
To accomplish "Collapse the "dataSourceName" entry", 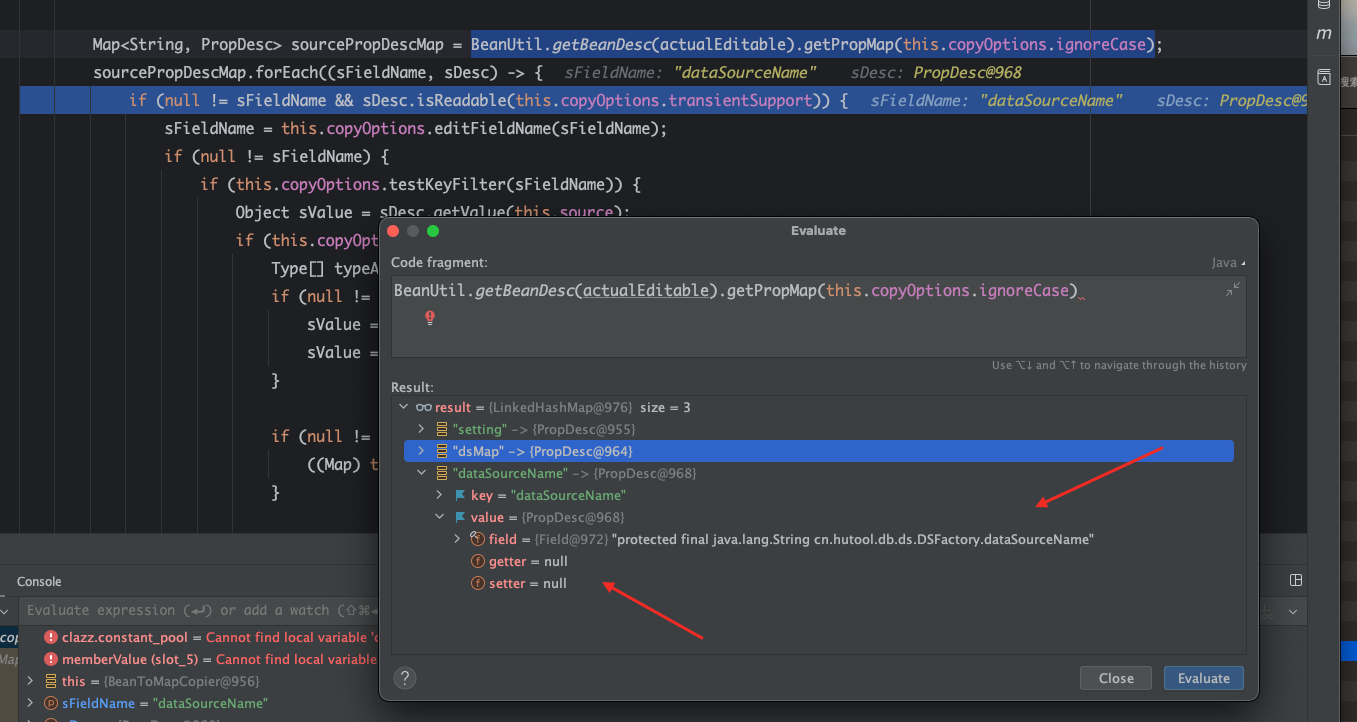I will tap(422, 473).
